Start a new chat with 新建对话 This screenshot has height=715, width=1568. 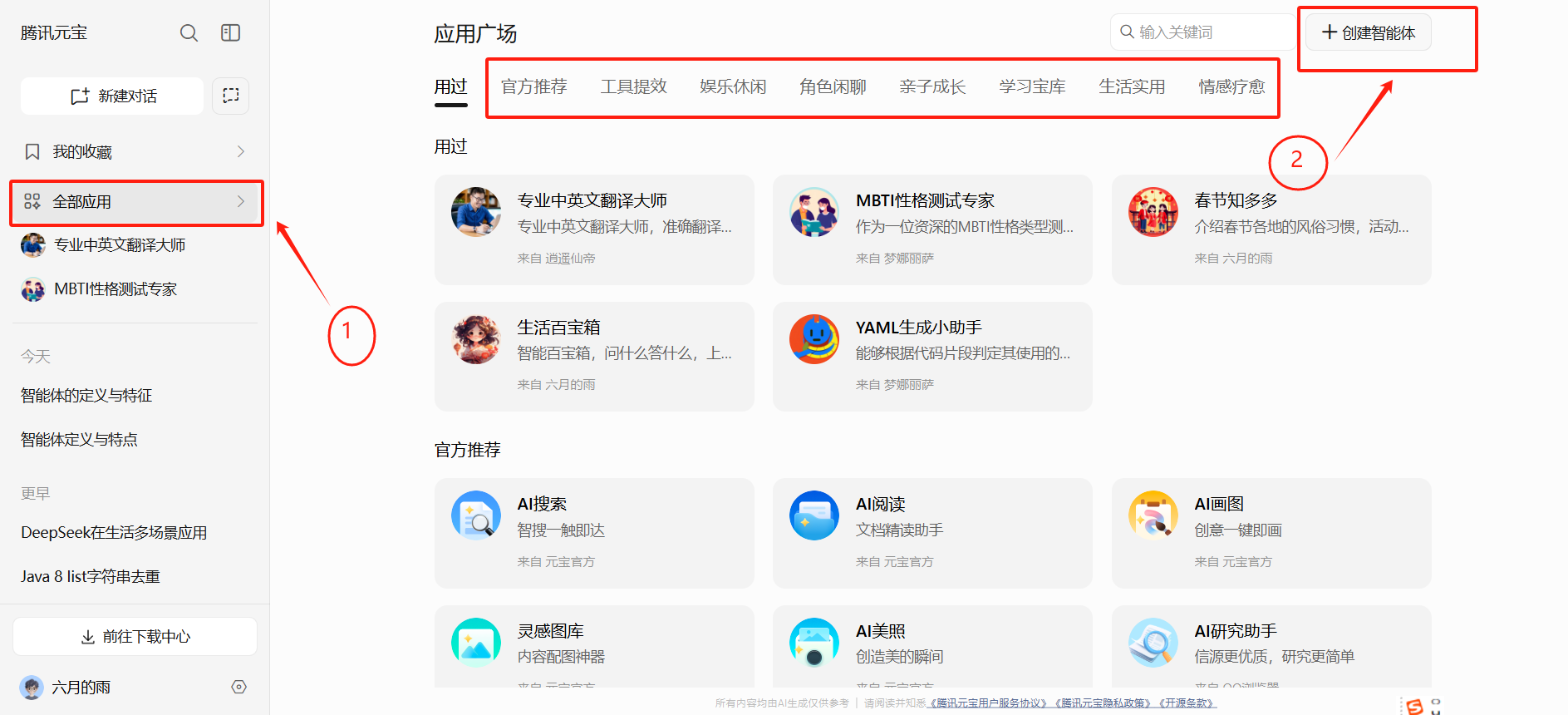tap(112, 96)
